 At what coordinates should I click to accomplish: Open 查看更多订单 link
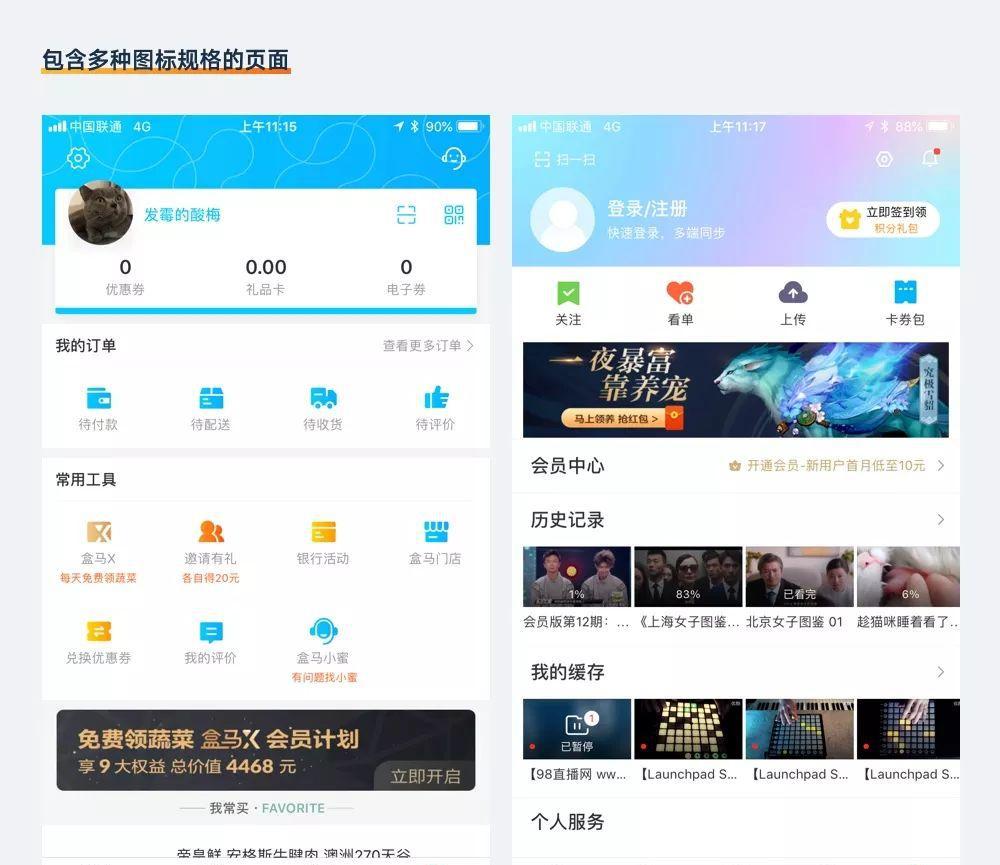point(428,346)
